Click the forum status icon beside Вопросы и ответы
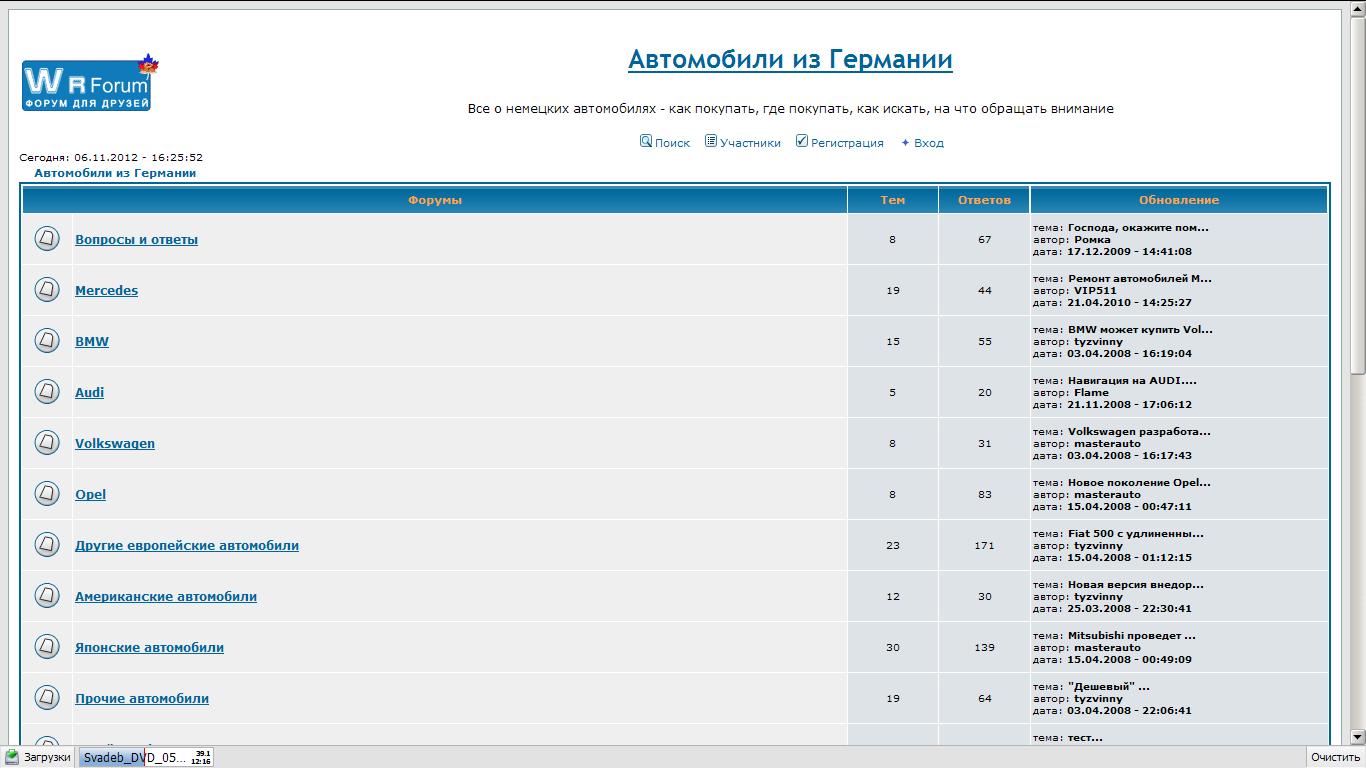 point(47,238)
